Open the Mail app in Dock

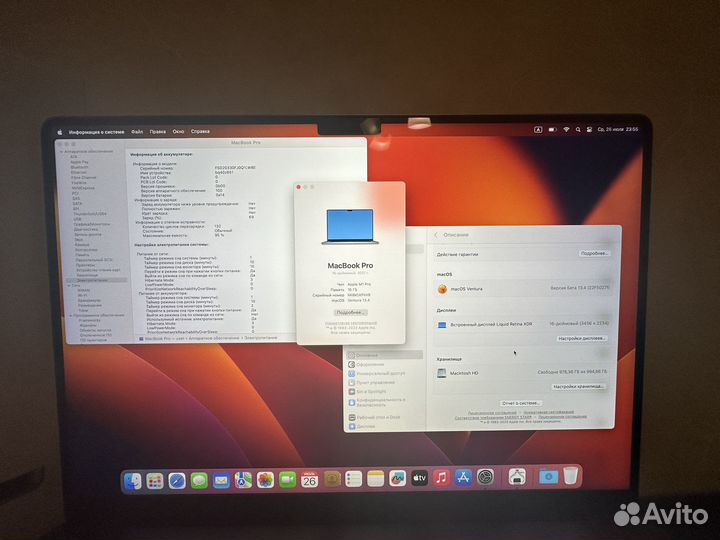[x=221, y=481]
